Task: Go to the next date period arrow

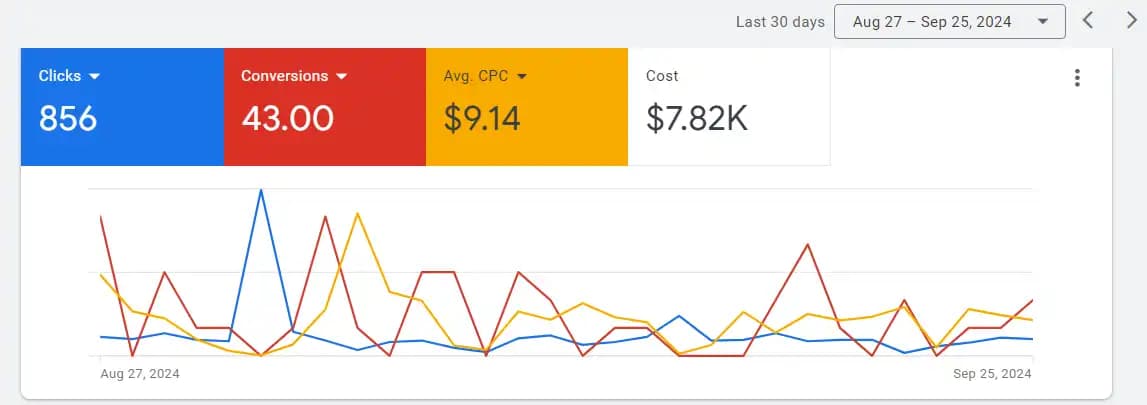Action: point(1132,20)
